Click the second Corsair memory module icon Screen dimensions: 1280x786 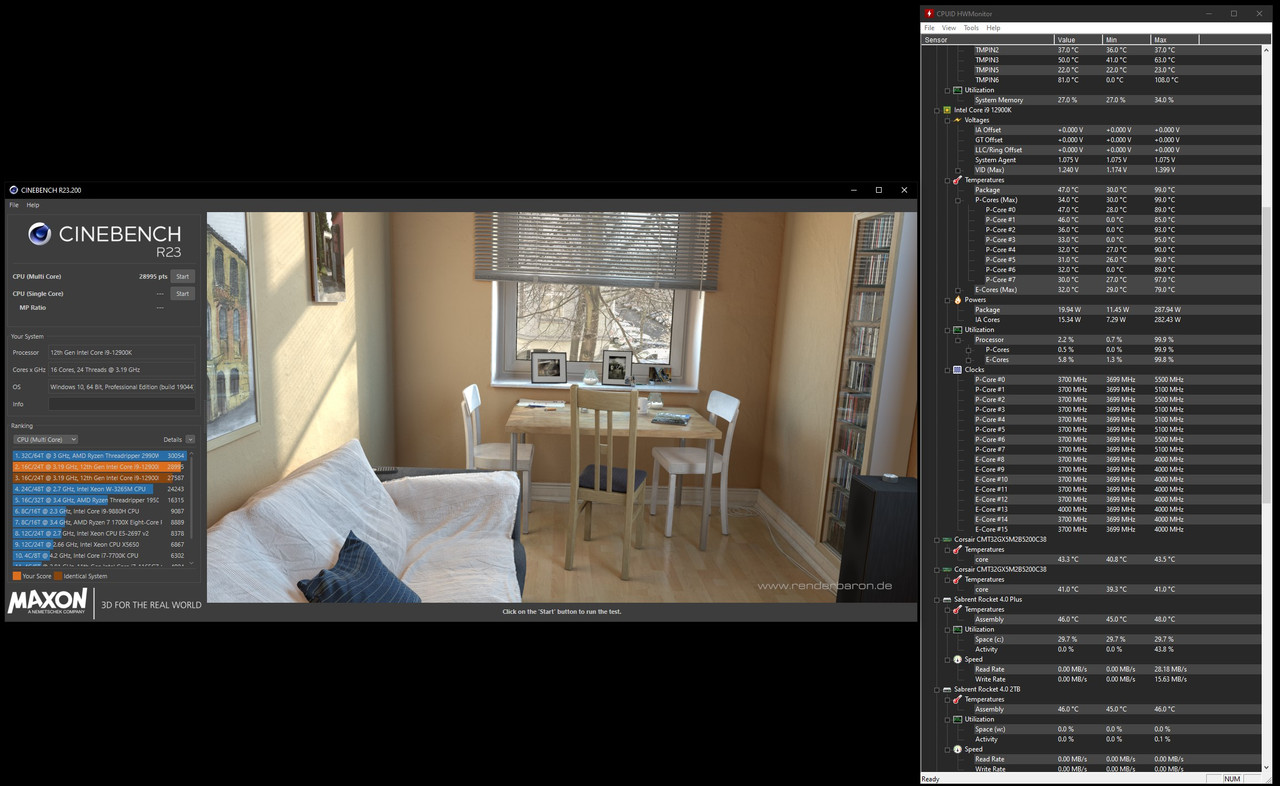click(x=947, y=570)
